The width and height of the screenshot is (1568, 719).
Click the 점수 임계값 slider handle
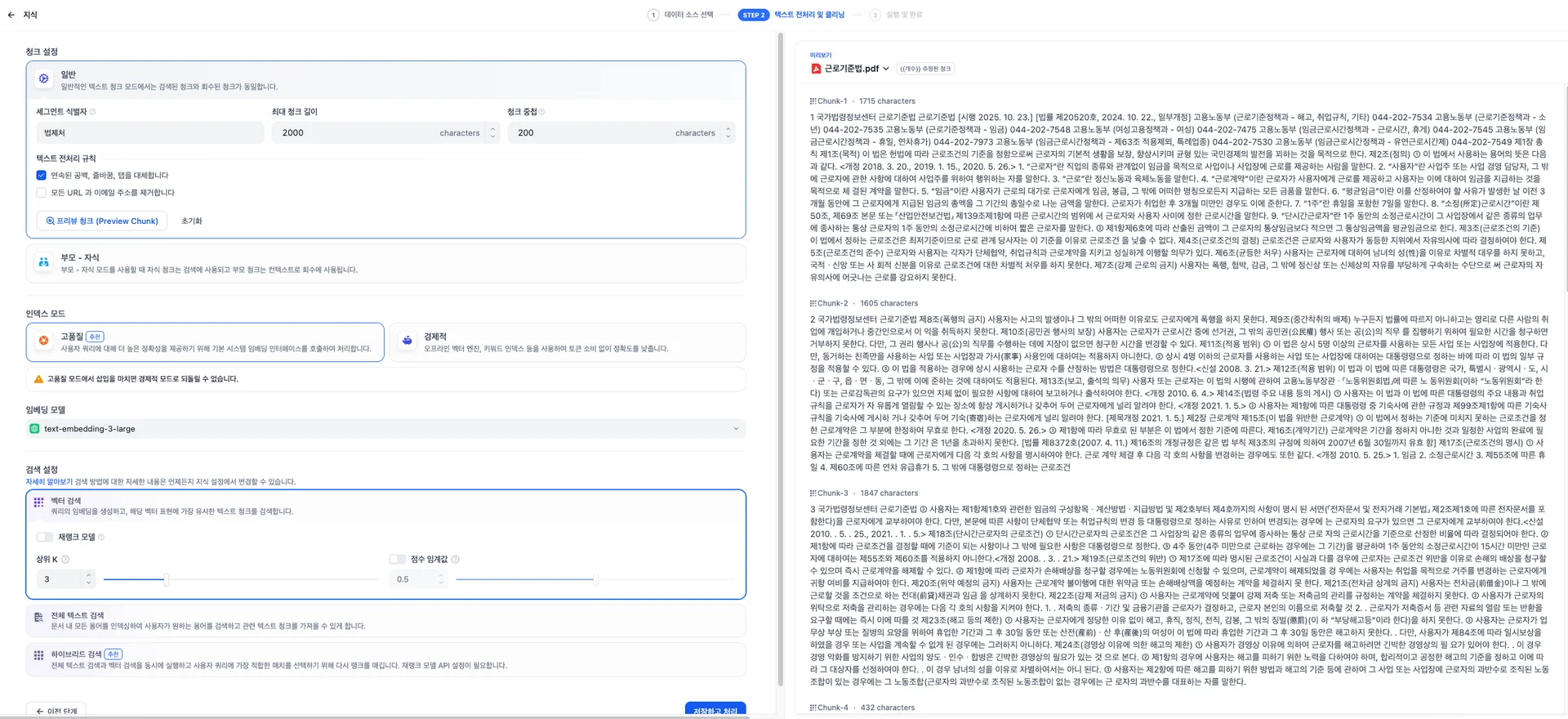click(595, 579)
